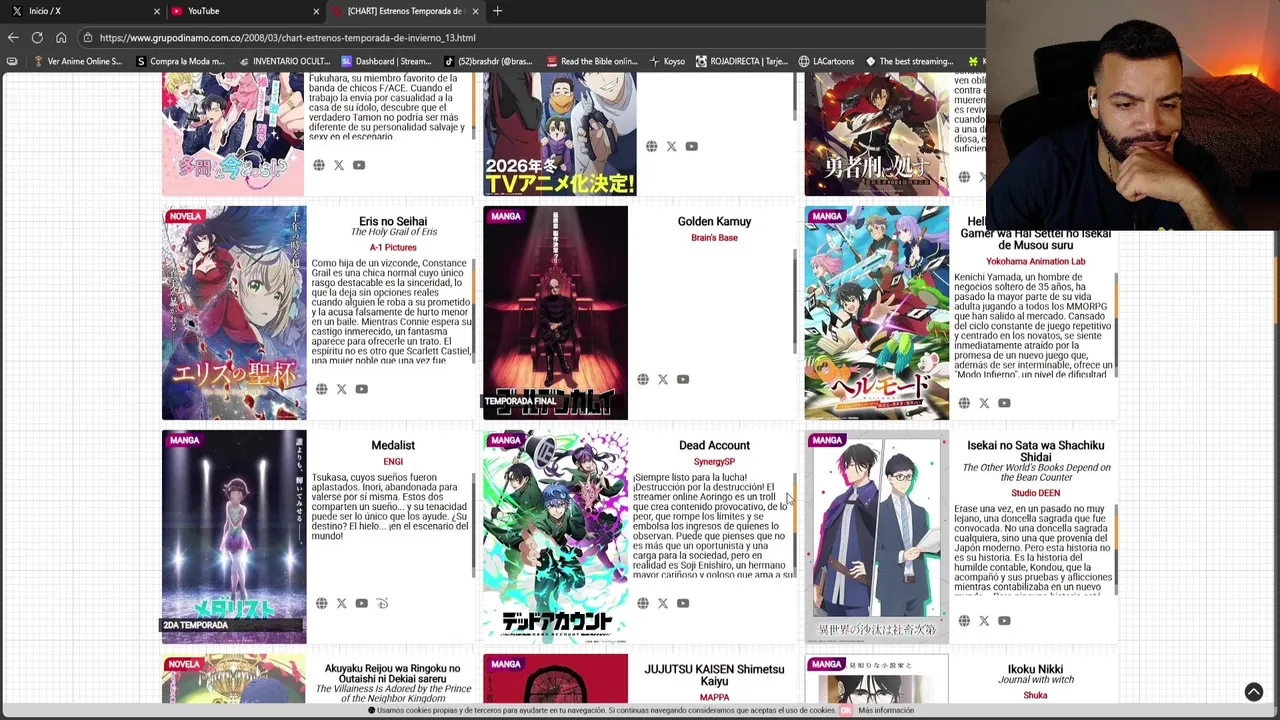Click the Yokohama Animation Lab studio link

point(1035,261)
